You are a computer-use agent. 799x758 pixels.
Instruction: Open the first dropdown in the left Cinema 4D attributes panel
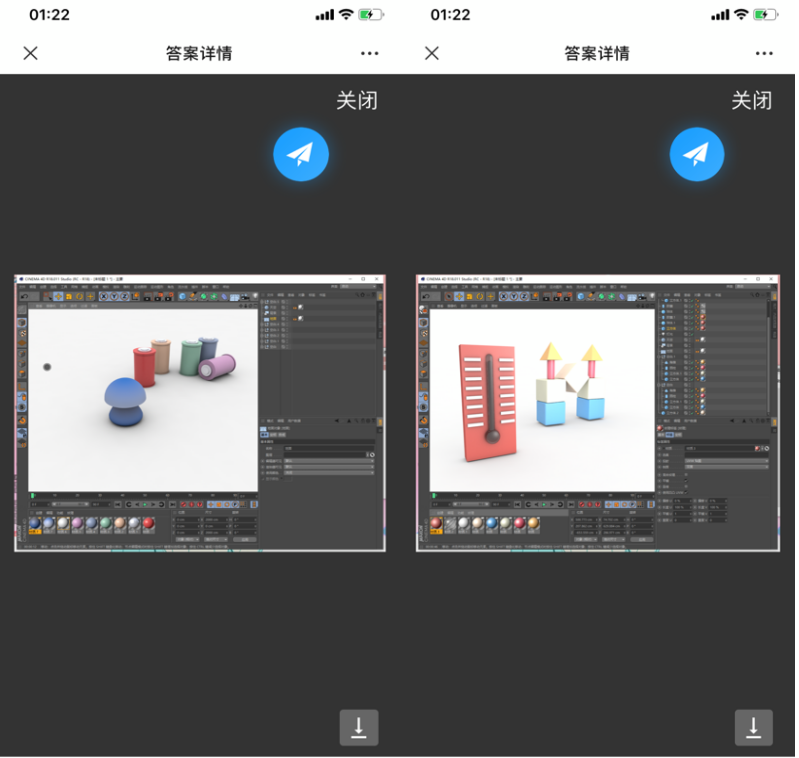tap(328, 461)
